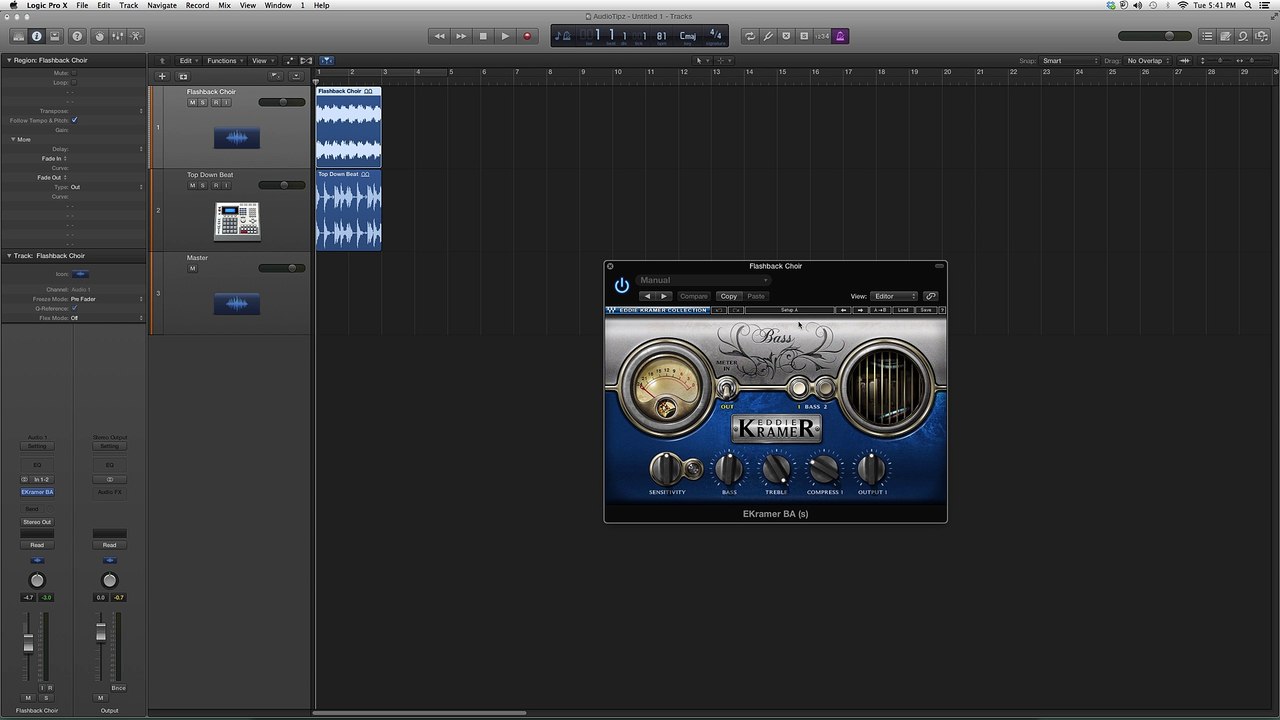
Task: Open the Library panel icon
Action: tap(18, 36)
